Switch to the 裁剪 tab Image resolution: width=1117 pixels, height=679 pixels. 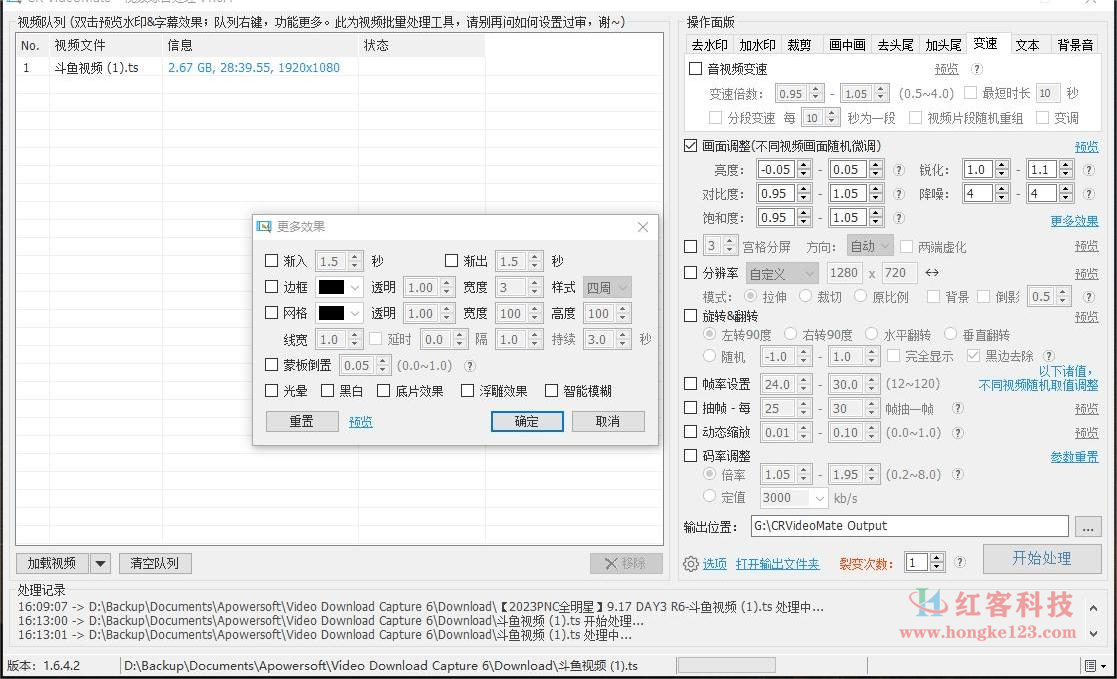click(799, 45)
